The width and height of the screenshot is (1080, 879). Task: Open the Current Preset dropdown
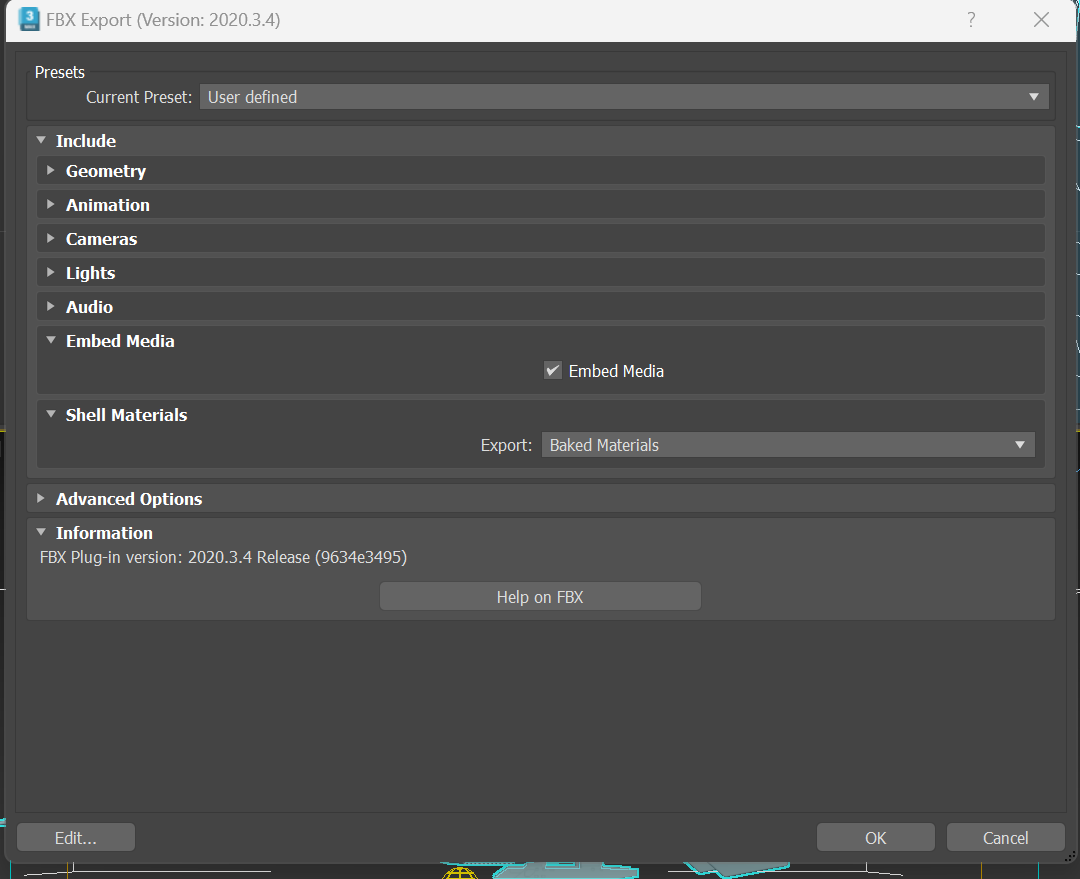[x=624, y=97]
